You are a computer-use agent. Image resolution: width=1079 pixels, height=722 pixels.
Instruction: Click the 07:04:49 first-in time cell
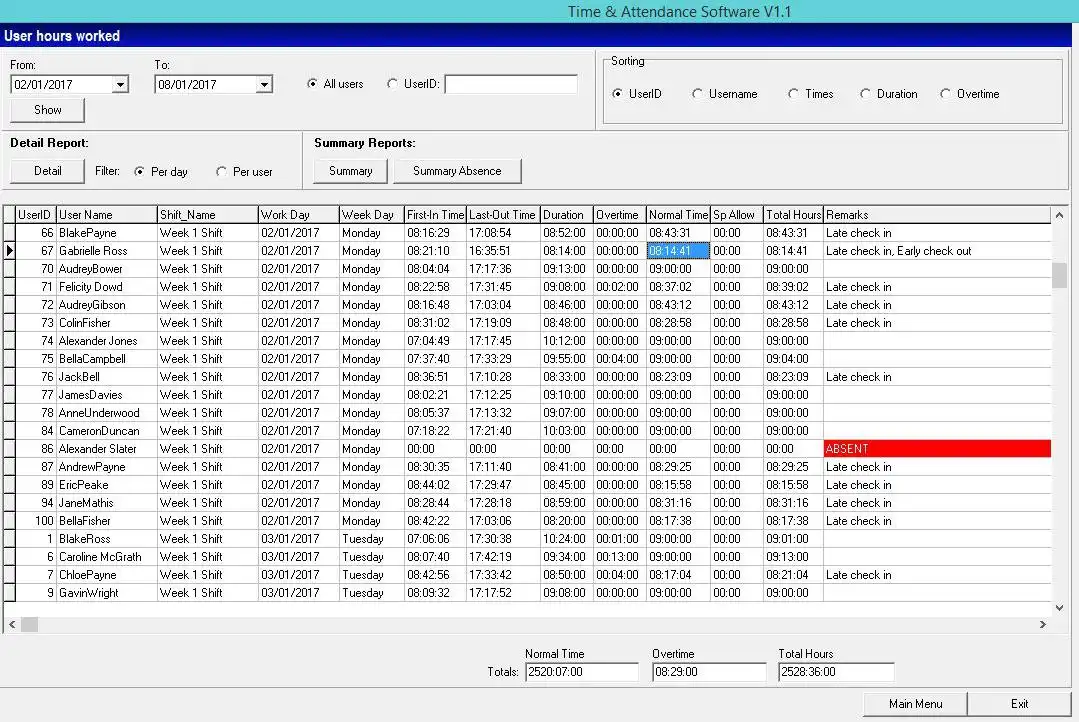point(435,341)
